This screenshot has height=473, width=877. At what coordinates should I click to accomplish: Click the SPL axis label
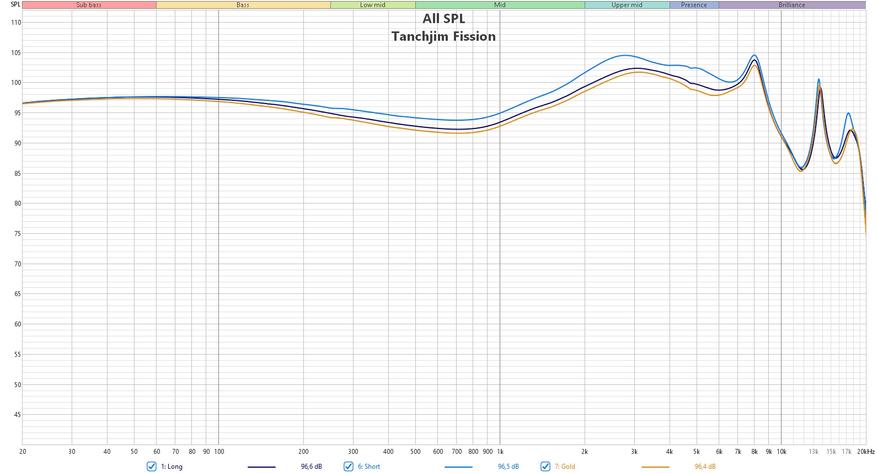pyautogui.click(x=16, y=4)
